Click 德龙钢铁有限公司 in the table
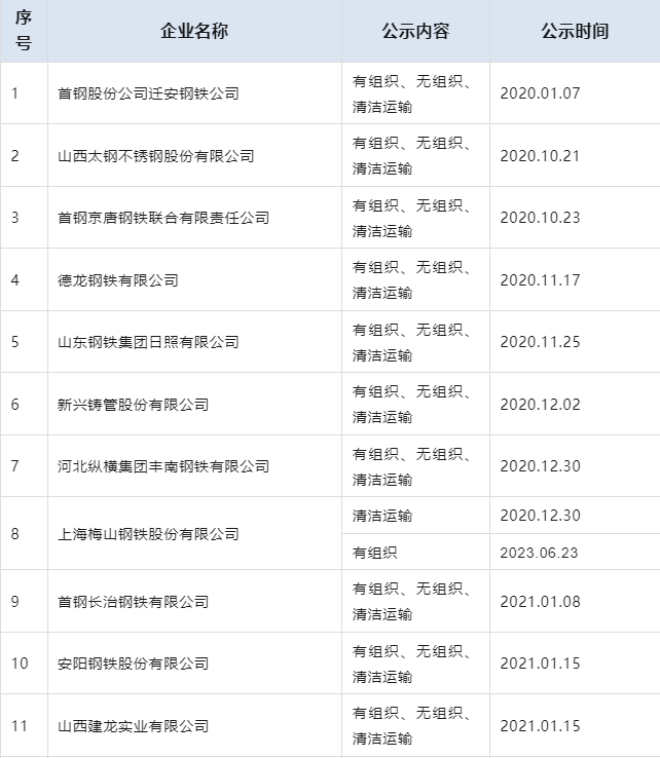Viewport: 660px width, 758px height. tap(118, 280)
